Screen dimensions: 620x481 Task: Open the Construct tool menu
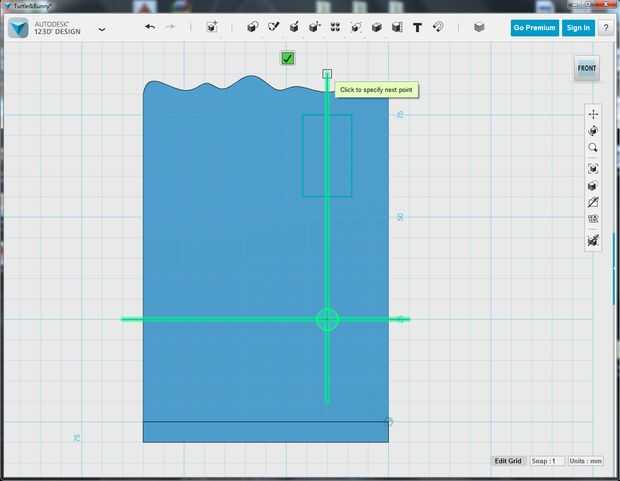click(x=294, y=27)
